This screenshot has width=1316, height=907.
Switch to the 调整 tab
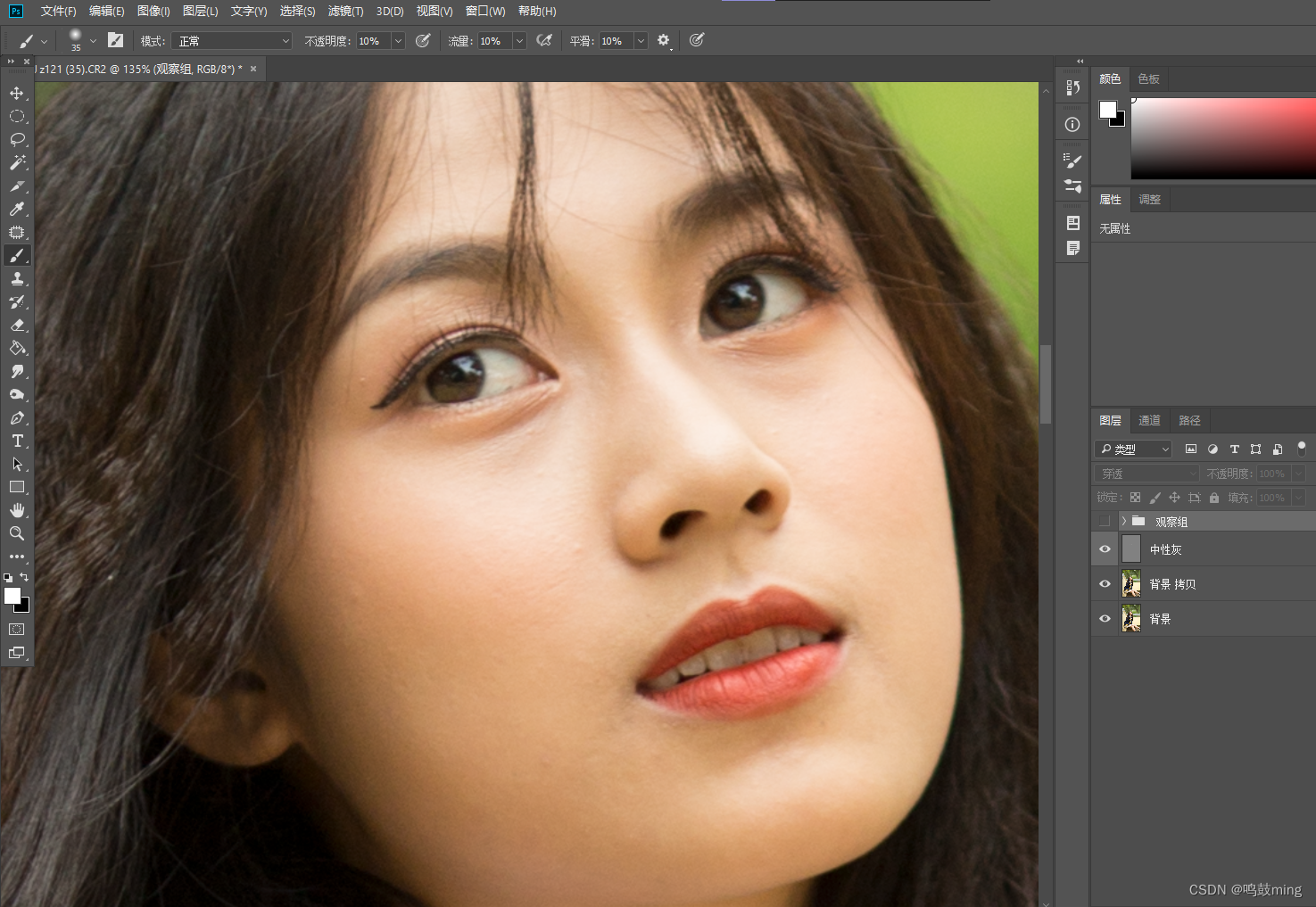point(1150,200)
